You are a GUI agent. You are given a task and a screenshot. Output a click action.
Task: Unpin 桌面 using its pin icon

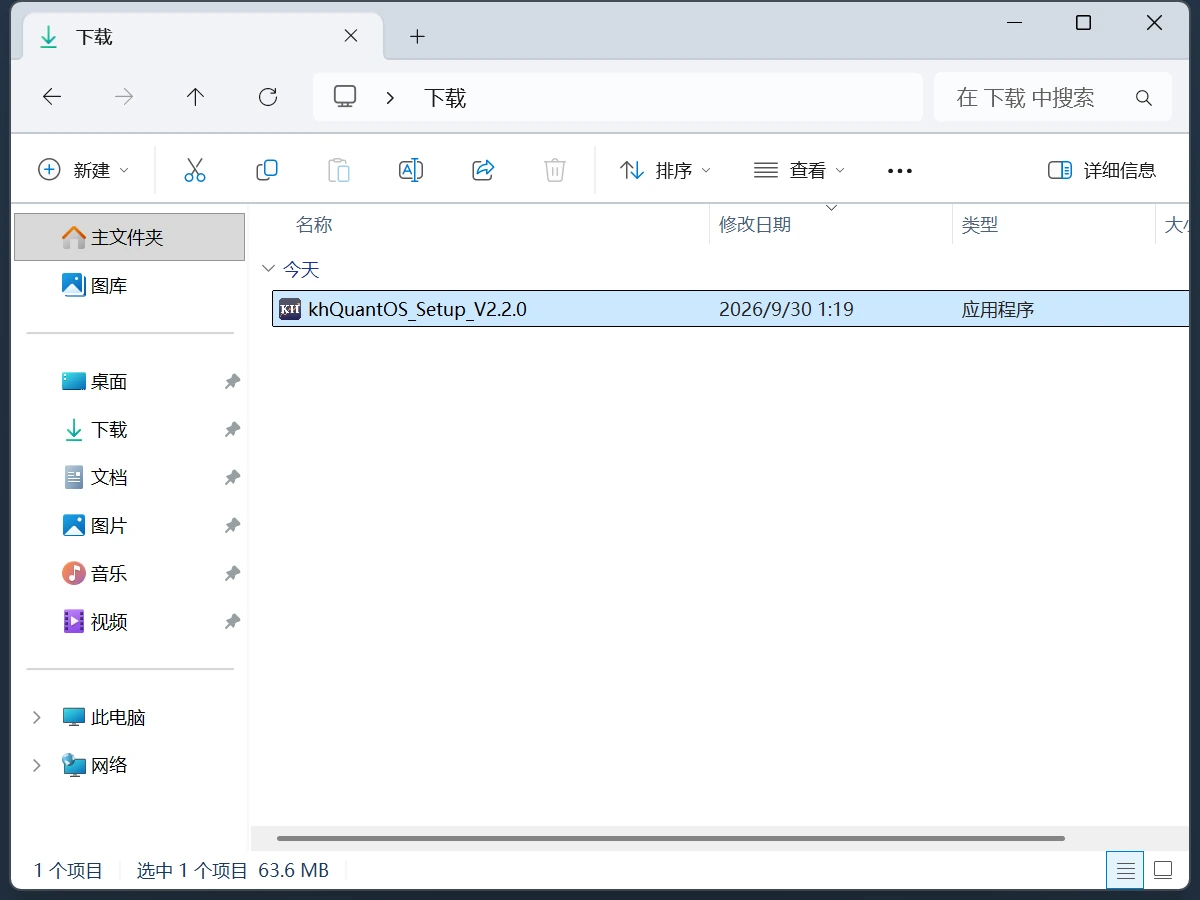[x=232, y=381]
